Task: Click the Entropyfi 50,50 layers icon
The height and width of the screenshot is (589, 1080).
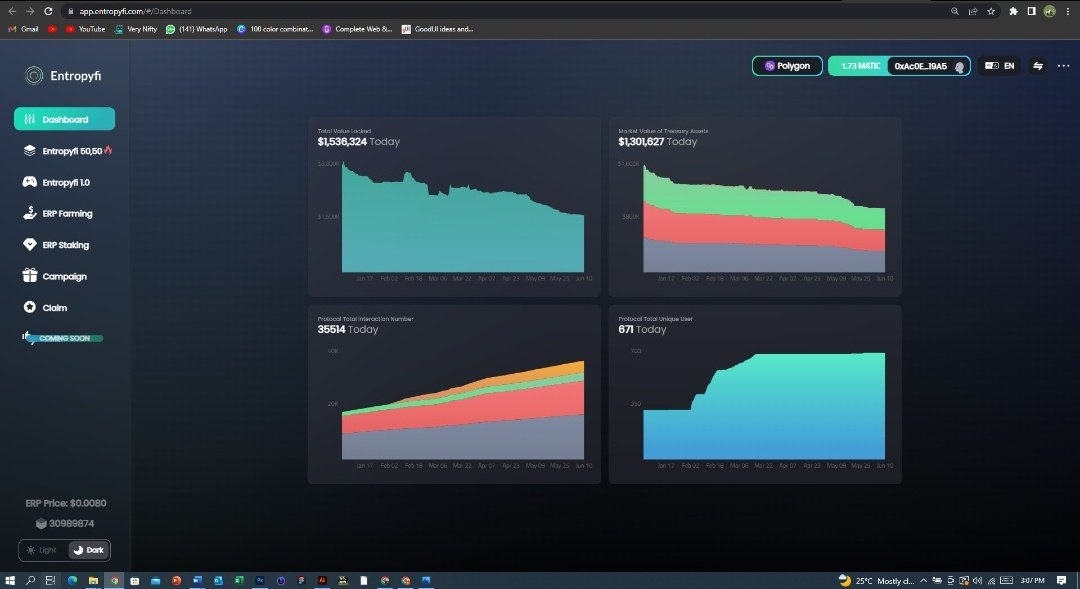Action: coord(30,150)
